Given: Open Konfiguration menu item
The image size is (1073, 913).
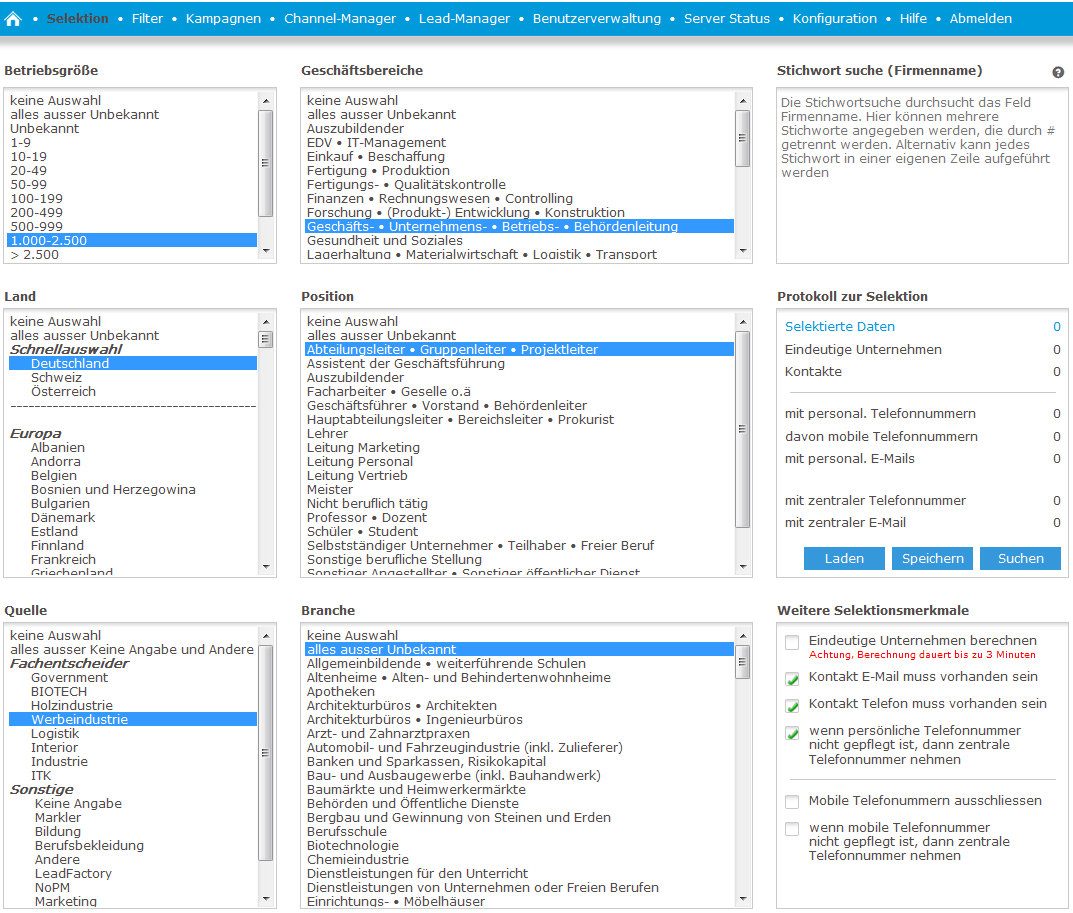Looking at the screenshot, I should (834, 18).
